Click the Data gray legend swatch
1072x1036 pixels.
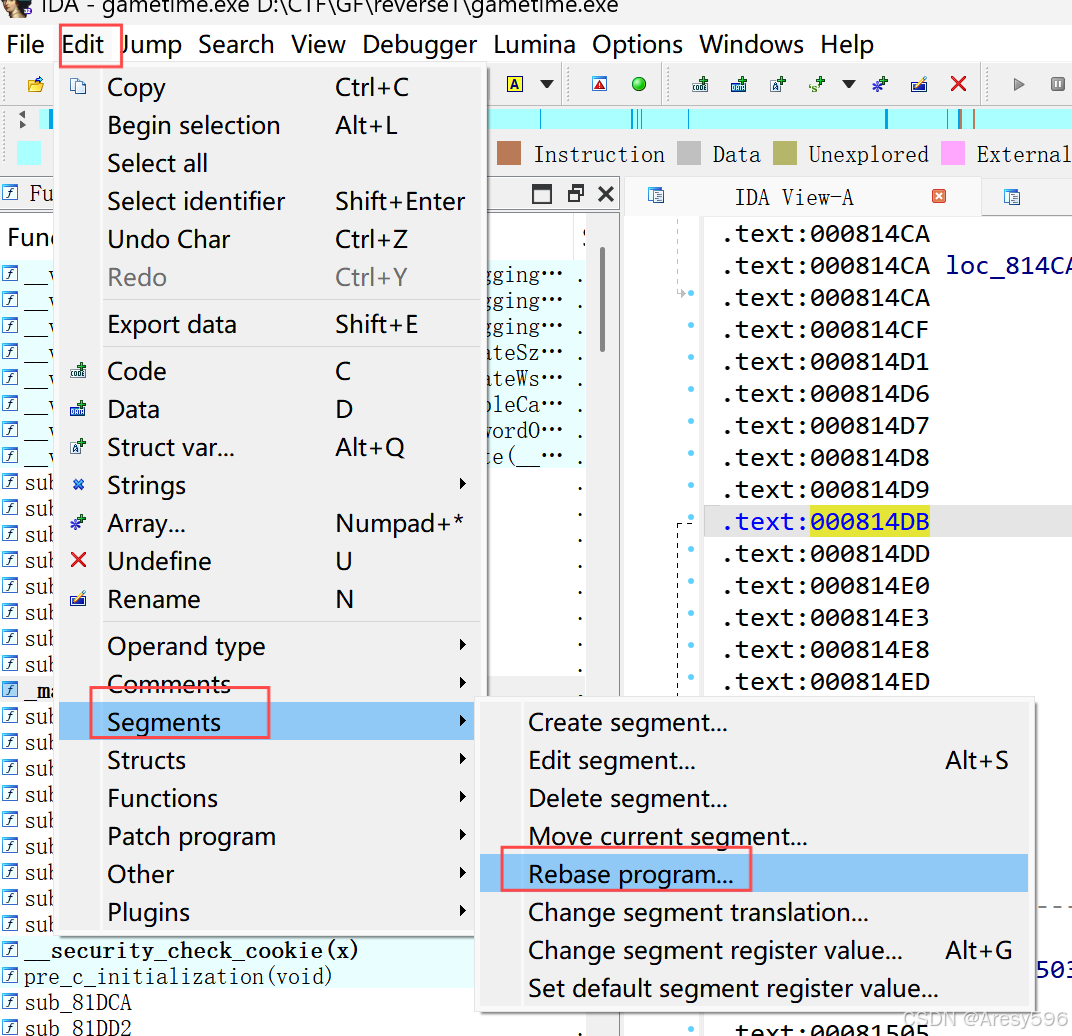click(x=688, y=154)
